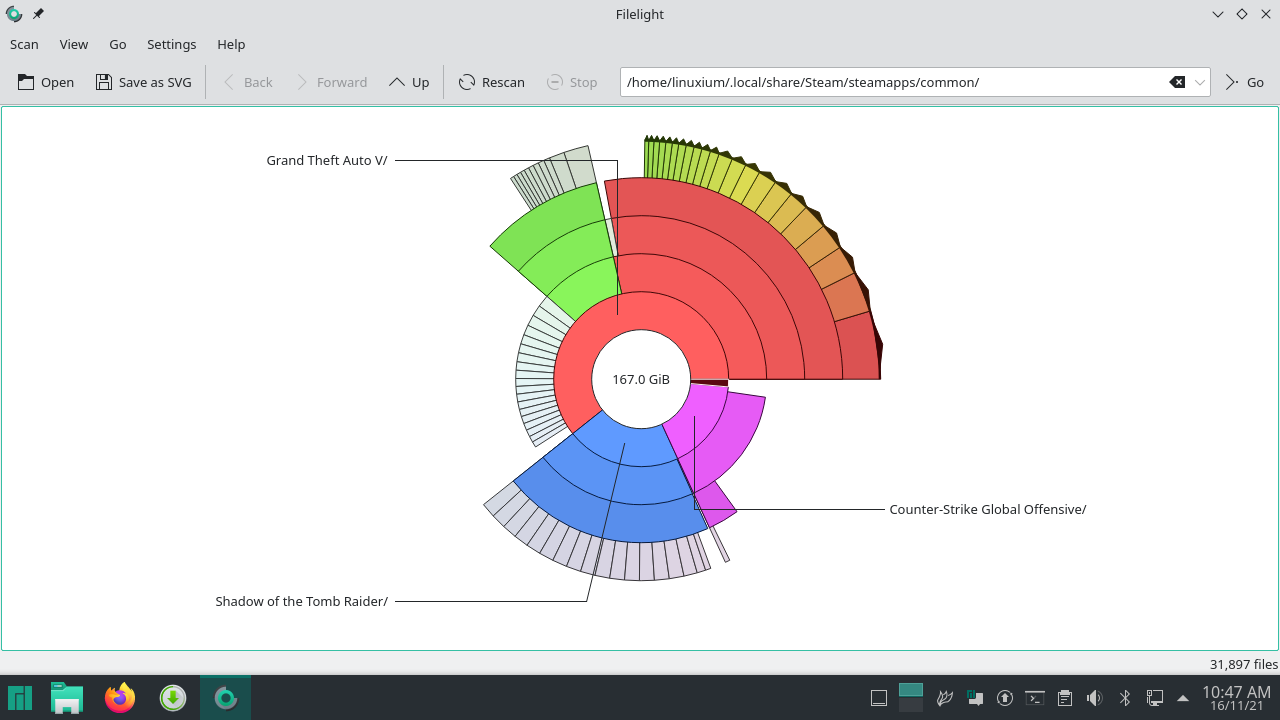Select the 167.0 GiB center circle

641,379
